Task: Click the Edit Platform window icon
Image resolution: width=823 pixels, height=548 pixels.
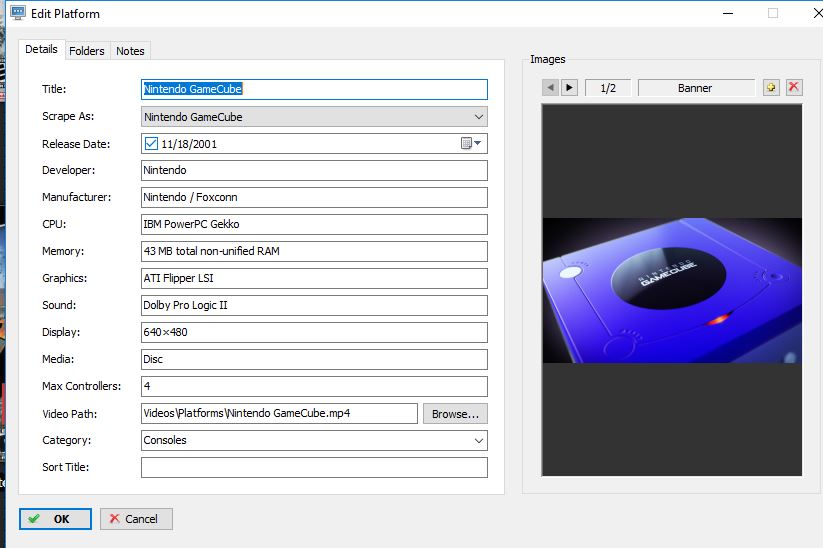Action: click(17, 13)
